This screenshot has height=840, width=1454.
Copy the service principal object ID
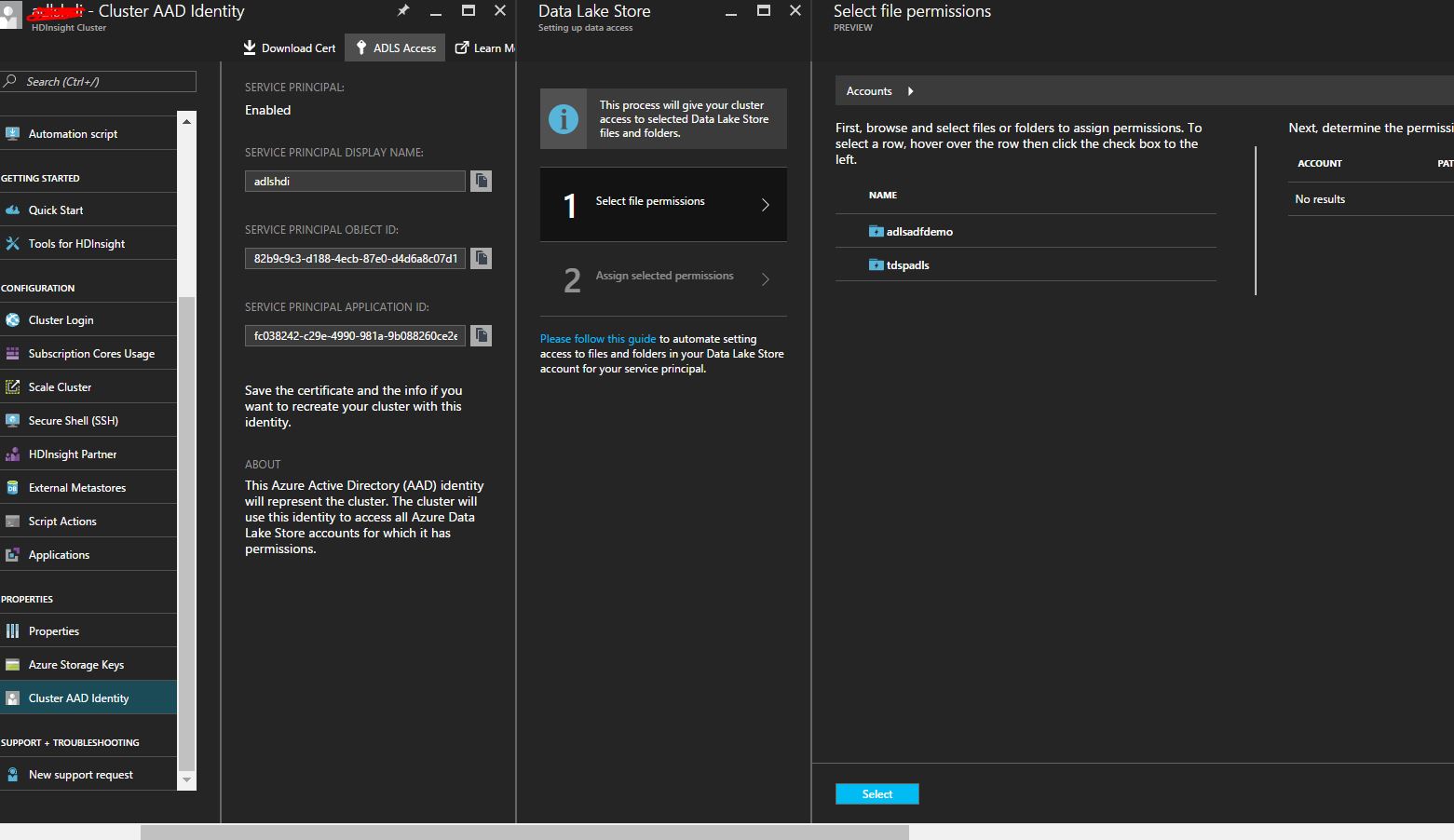point(481,258)
